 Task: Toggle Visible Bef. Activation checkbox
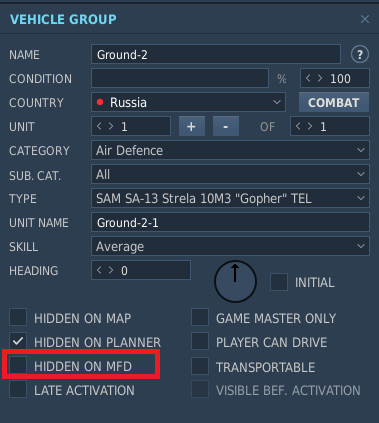(x=200, y=389)
